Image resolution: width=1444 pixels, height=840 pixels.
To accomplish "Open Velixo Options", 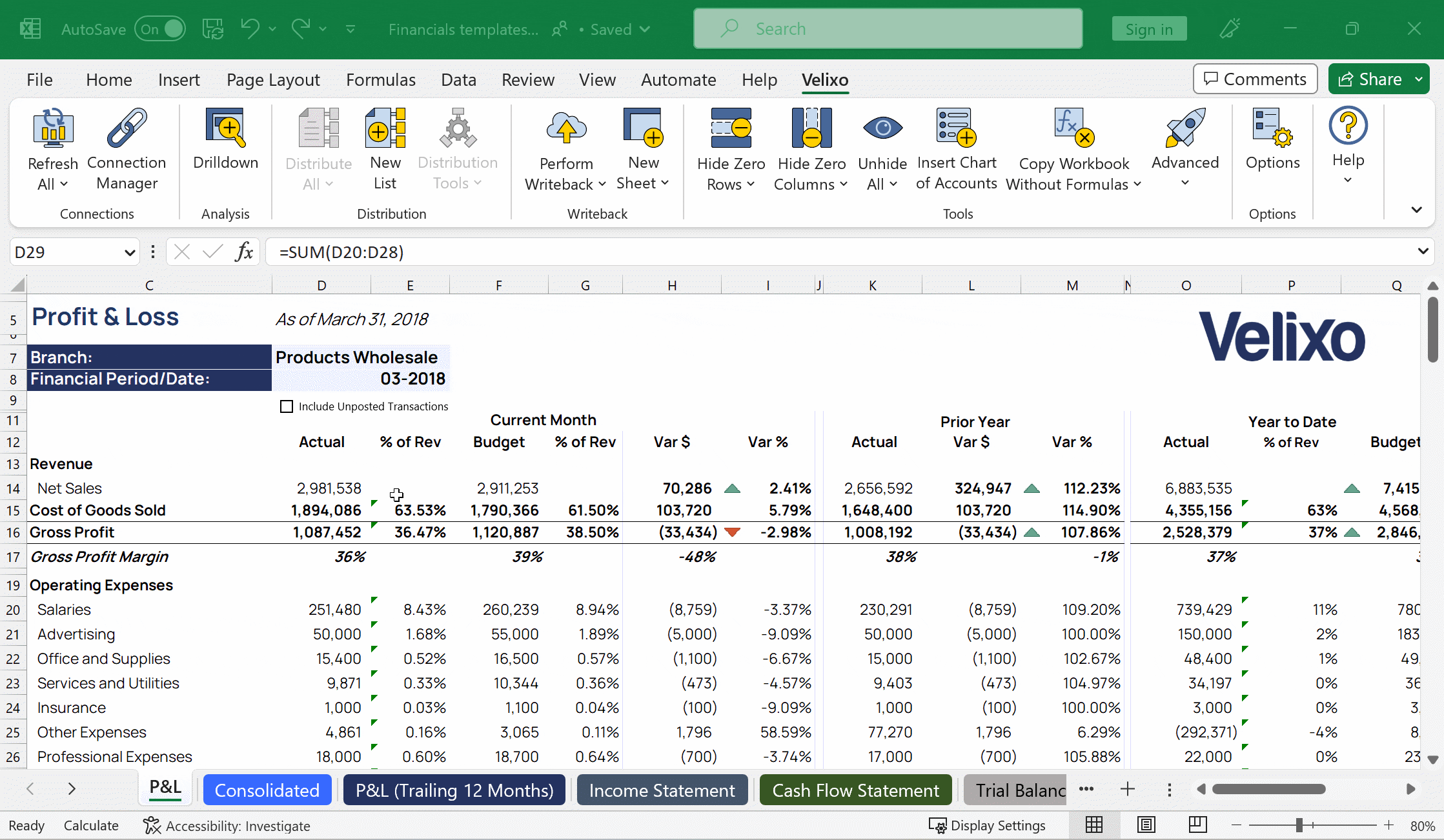I will [x=1272, y=139].
